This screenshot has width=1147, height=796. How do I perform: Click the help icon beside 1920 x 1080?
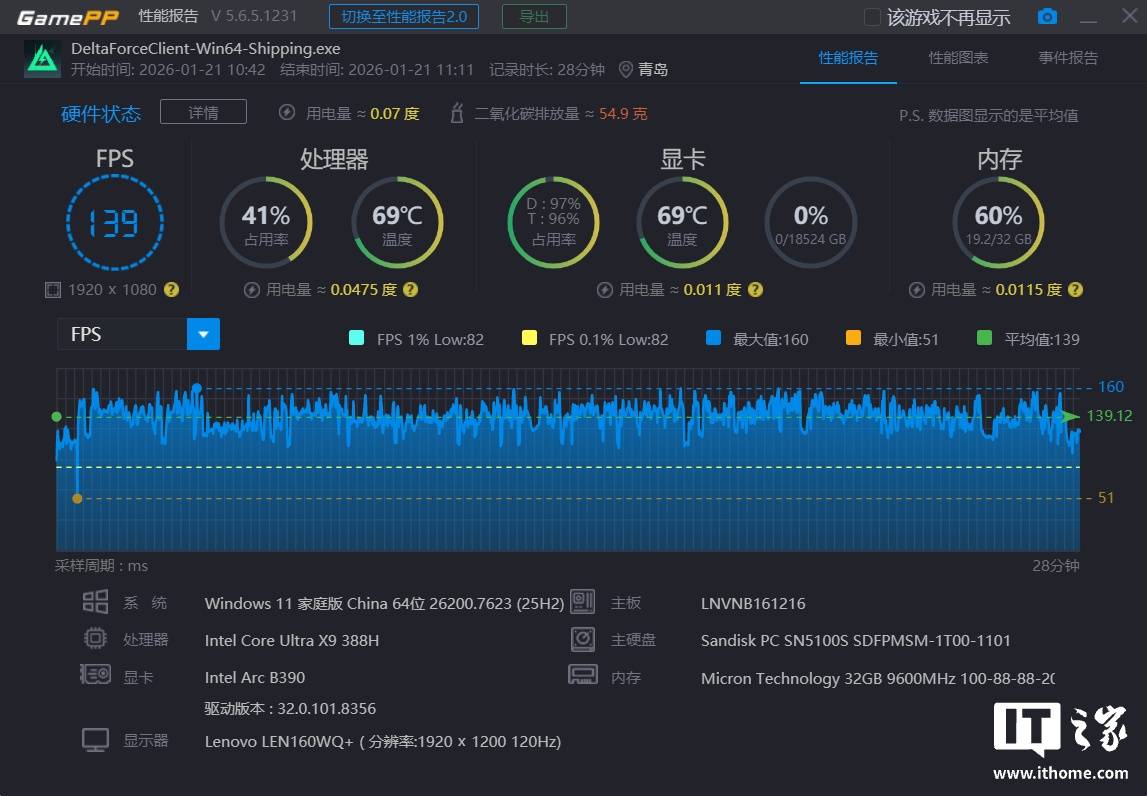(x=171, y=290)
